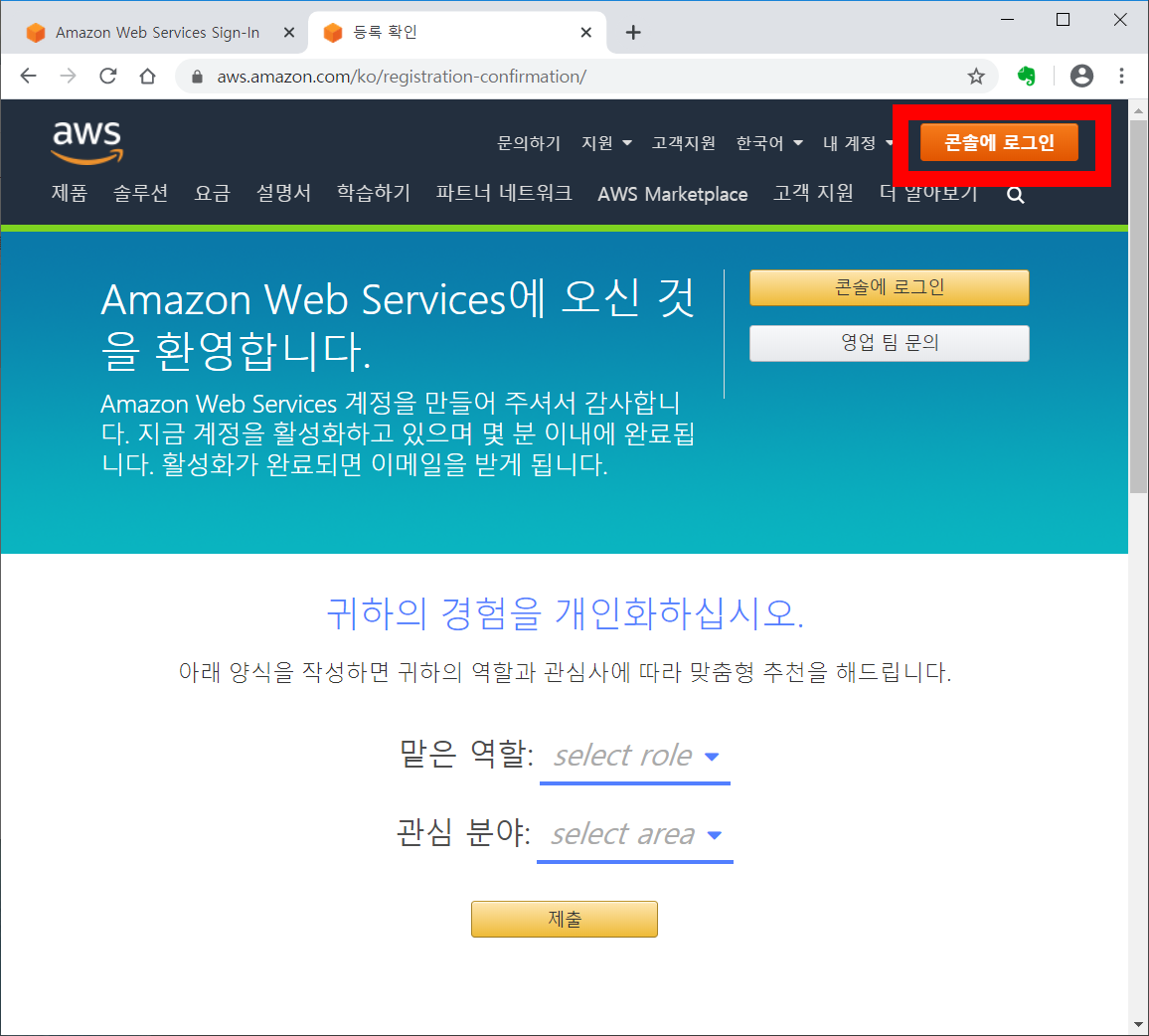
Task: Open the 설명서 menu
Action: click(x=283, y=193)
